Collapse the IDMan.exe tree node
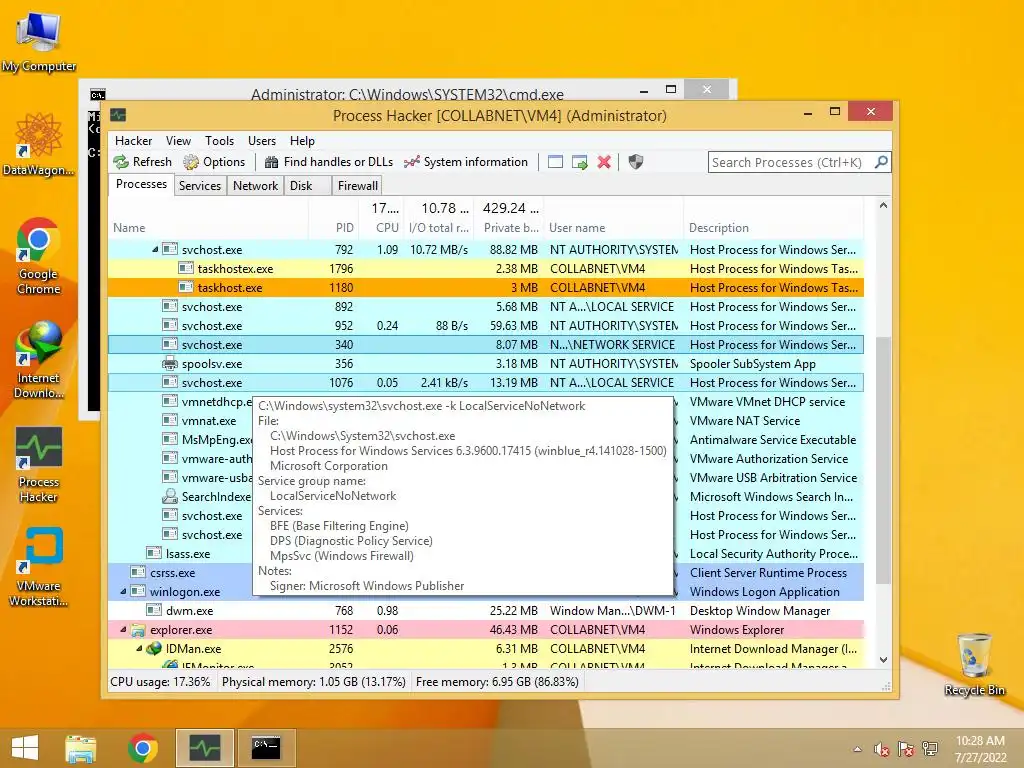Viewport: 1024px width, 768px height. click(x=138, y=648)
